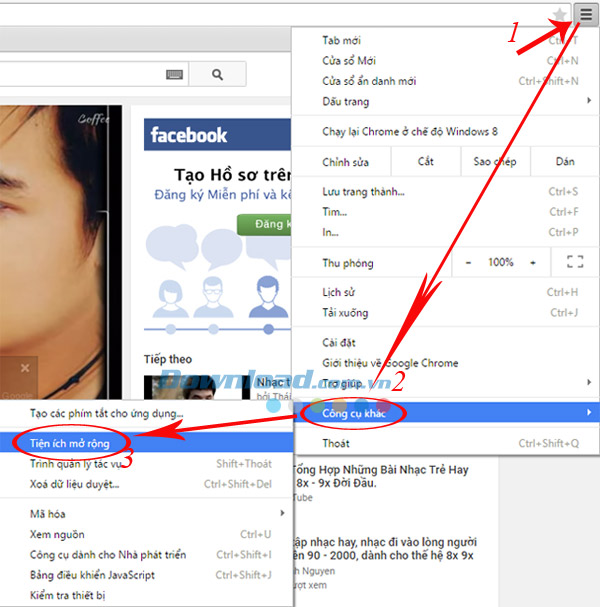Select 'Tạo các phím tắt cho ứng dụng...'
Image resolution: width=600 pixels, height=607 pixels.
tap(146, 413)
